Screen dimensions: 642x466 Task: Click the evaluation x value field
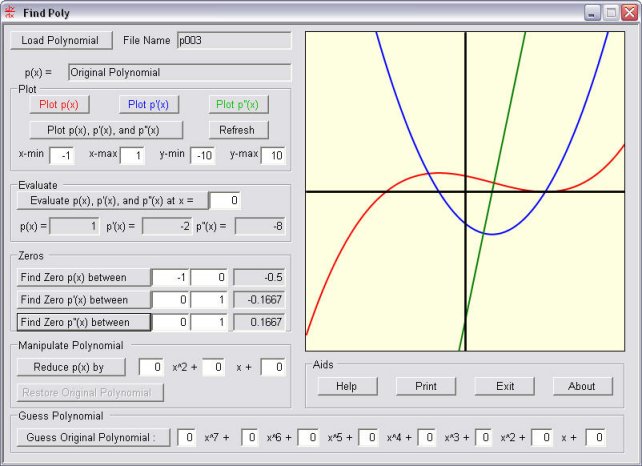[x=225, y=201]
